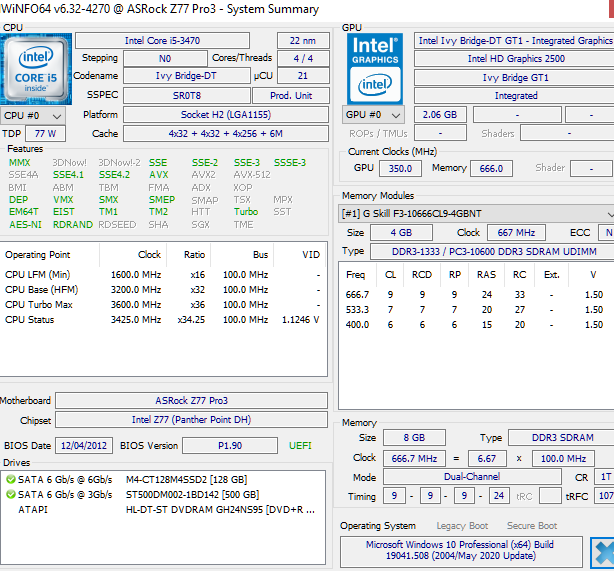614x571 pixels.
Task: Click green status icon for ST500DM002 drive
Action: pos(11,494)
